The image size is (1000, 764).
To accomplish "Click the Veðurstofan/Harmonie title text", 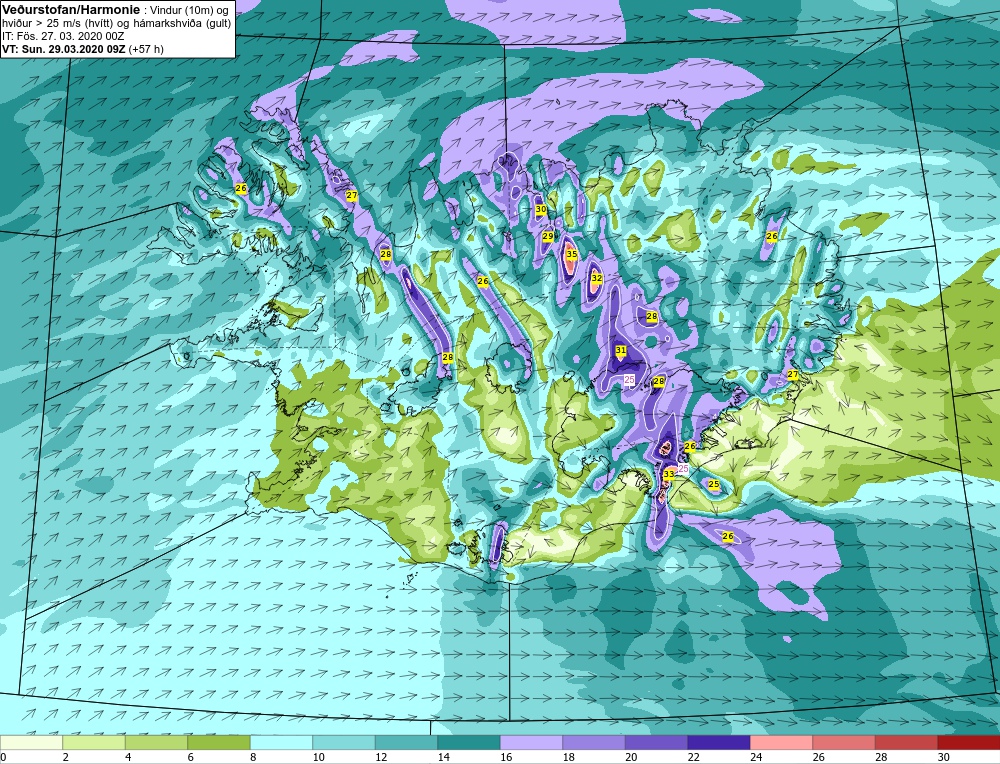I will (x=69, y=10).
